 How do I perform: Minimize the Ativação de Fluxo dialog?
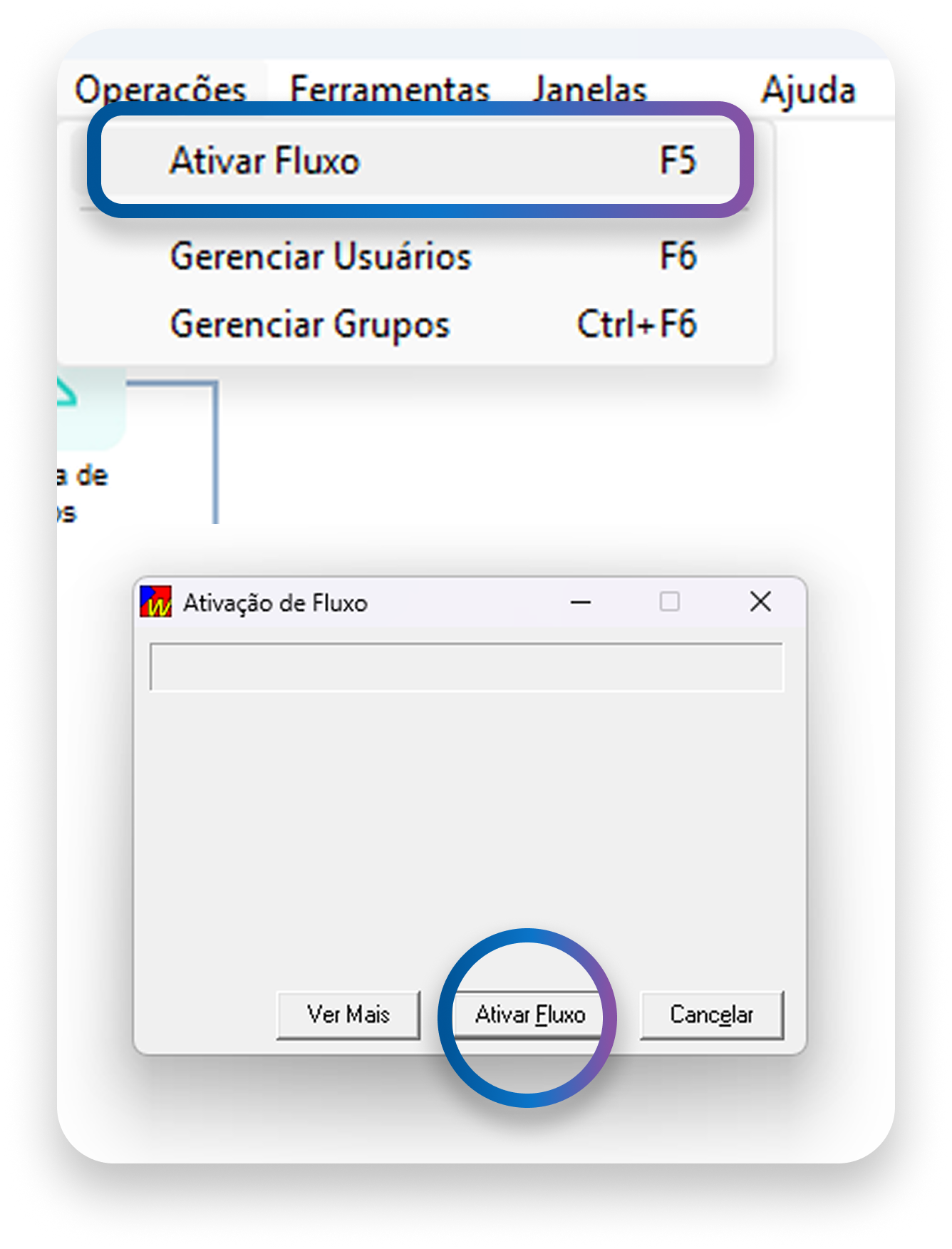point(581,602)
